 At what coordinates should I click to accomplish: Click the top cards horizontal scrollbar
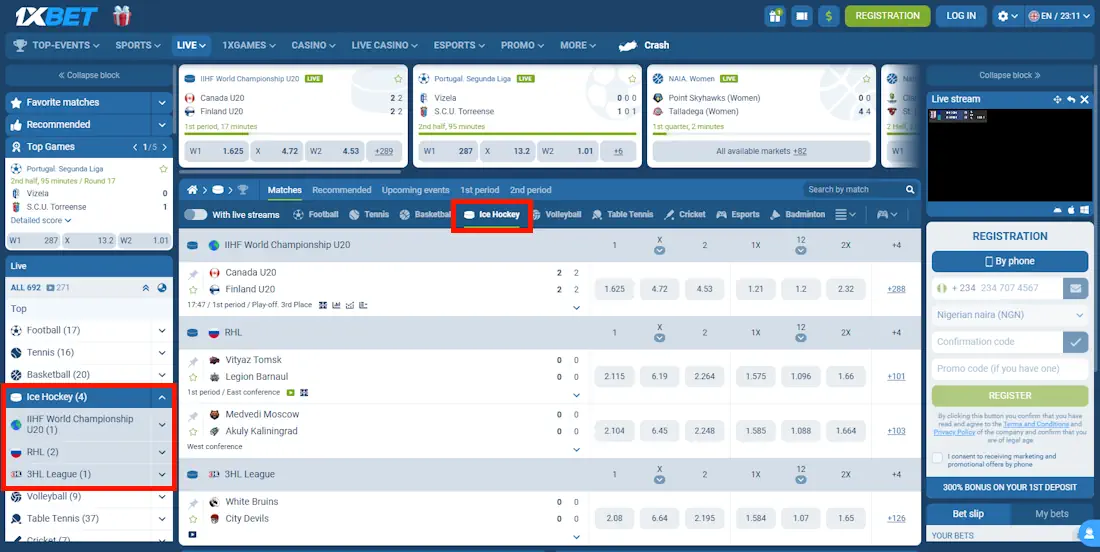tap(290, 172)
